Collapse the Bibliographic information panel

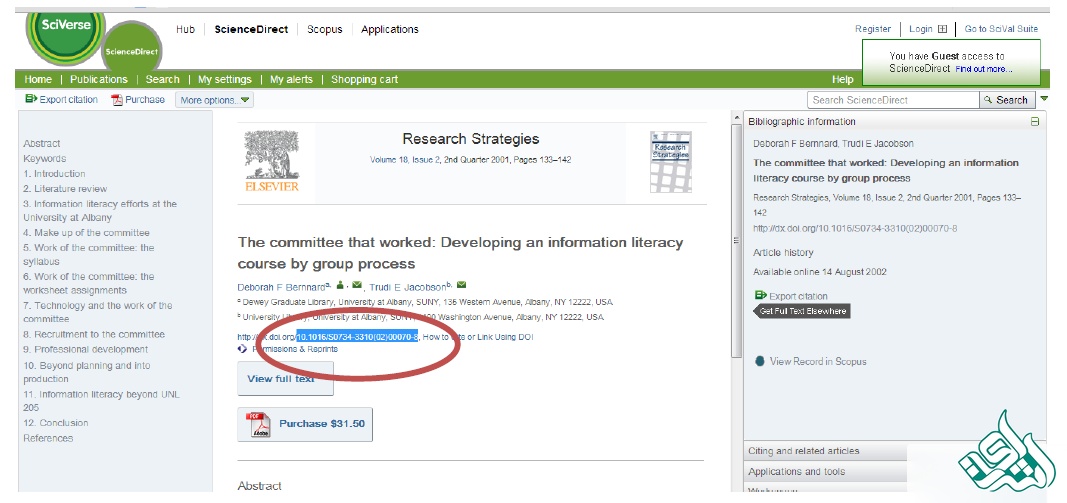pyautogui.click(x=1035, y=122)
